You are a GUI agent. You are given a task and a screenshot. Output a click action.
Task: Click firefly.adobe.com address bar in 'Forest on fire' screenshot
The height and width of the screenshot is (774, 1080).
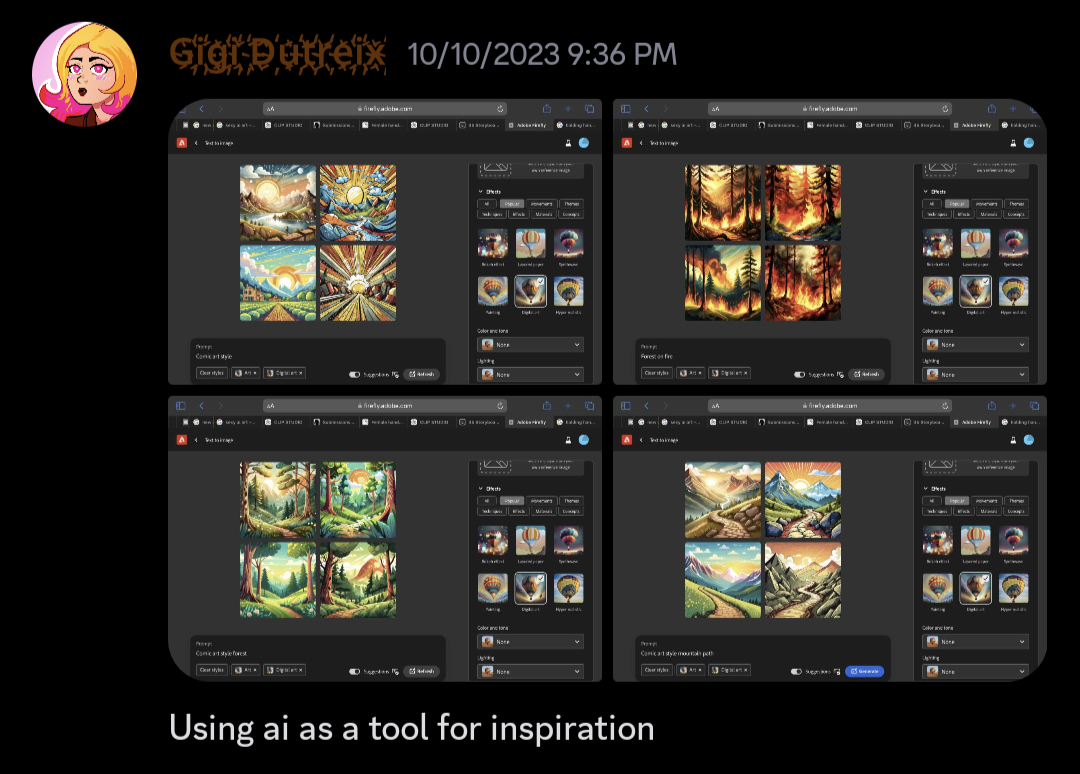(x=829, y=109)
